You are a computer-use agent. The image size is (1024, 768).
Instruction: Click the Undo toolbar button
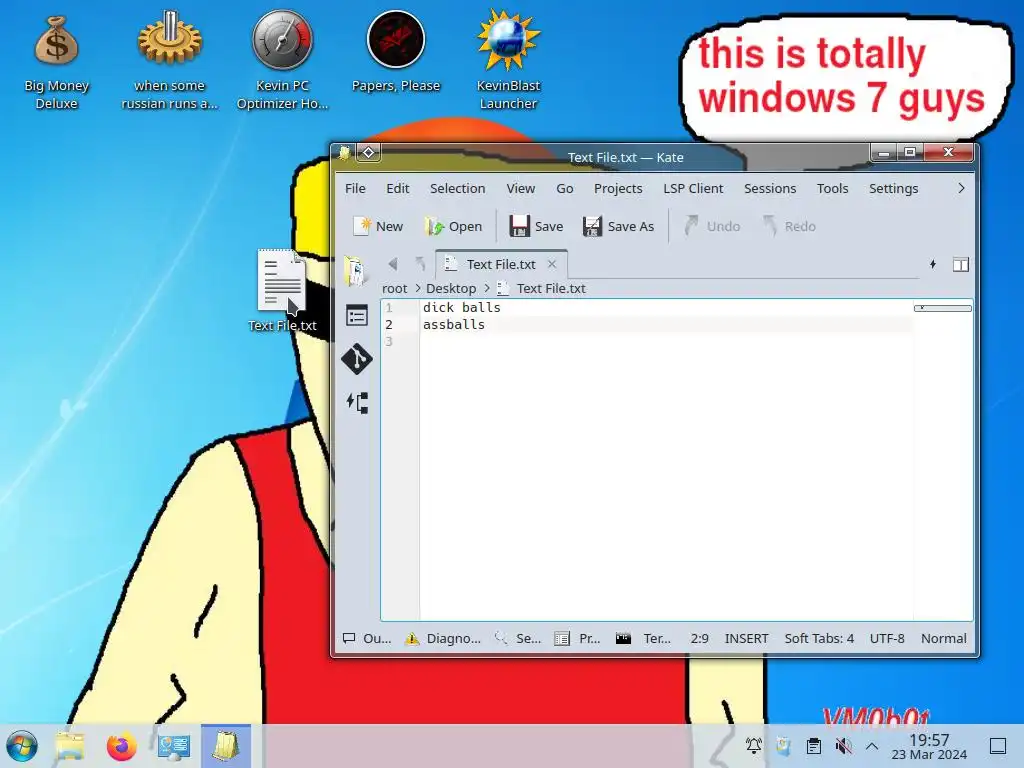point(712,227)
